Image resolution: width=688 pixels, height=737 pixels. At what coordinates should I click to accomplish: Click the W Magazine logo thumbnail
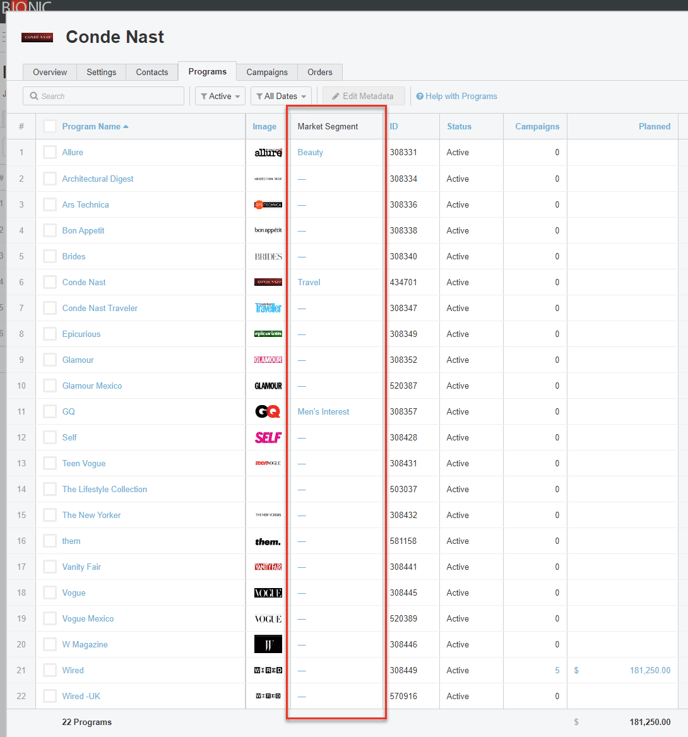point(268,645)
